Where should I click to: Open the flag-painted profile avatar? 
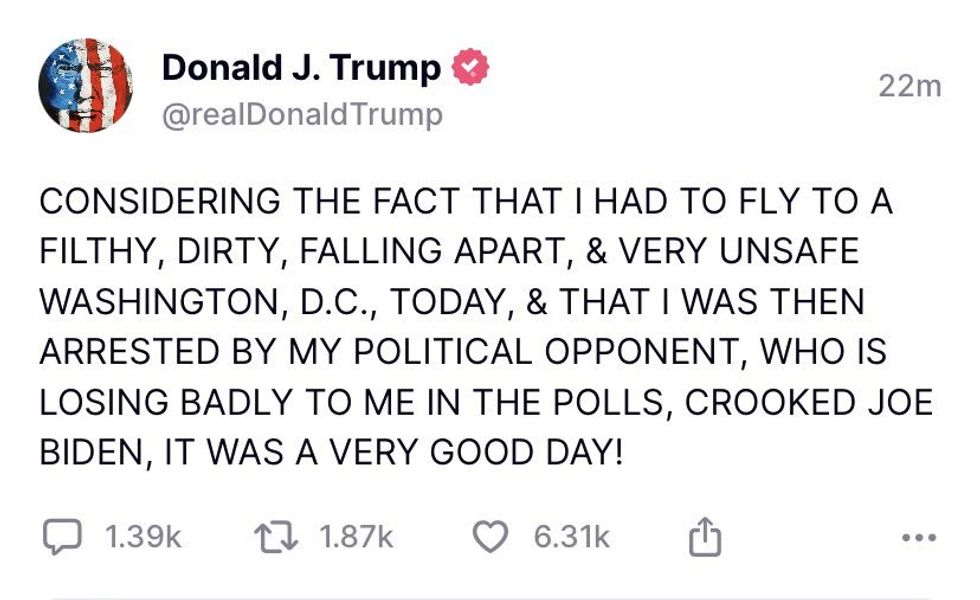click(x=85, y=87)
